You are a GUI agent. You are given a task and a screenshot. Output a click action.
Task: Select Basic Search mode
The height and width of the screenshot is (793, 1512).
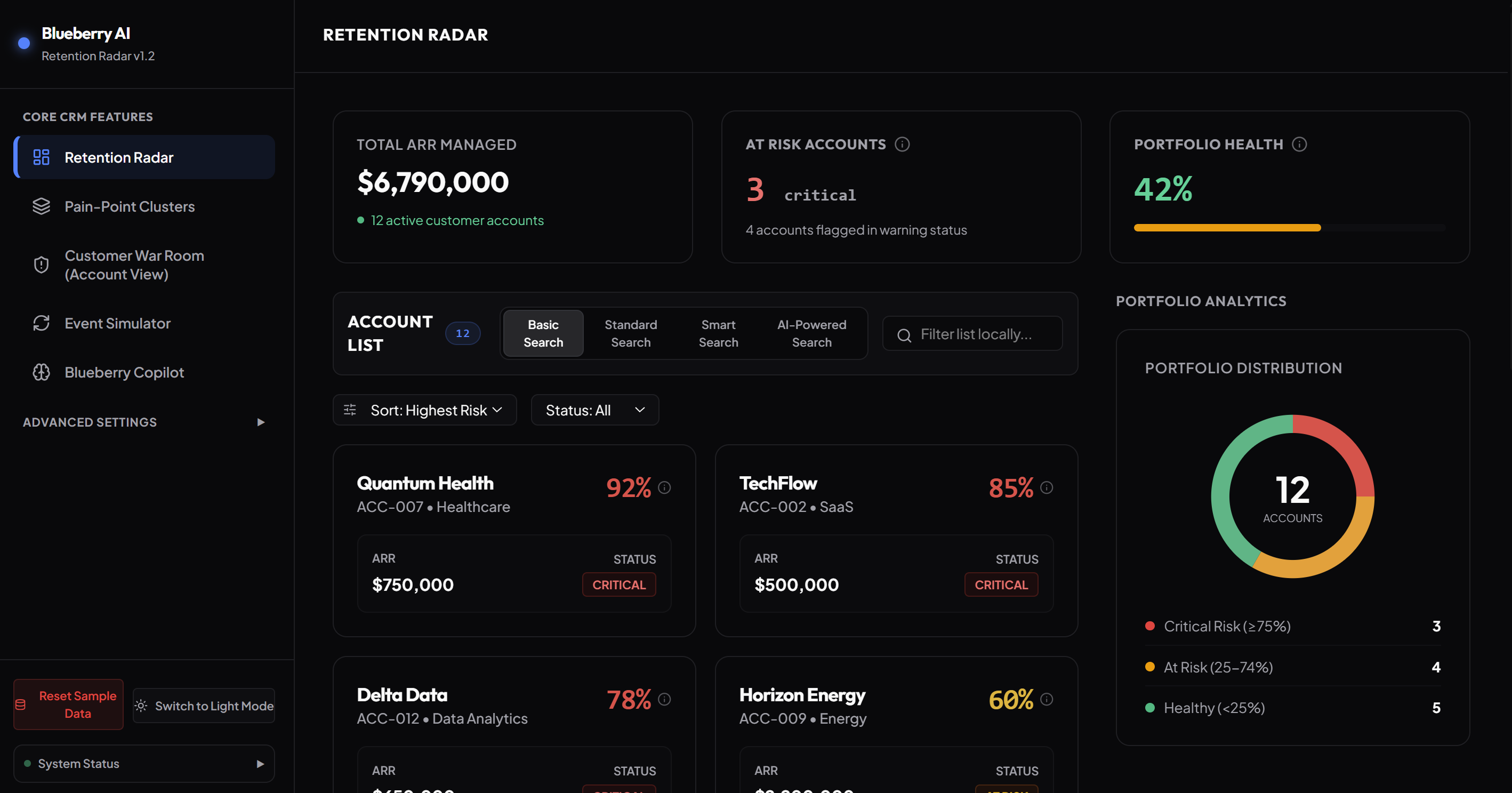(543, 333)
